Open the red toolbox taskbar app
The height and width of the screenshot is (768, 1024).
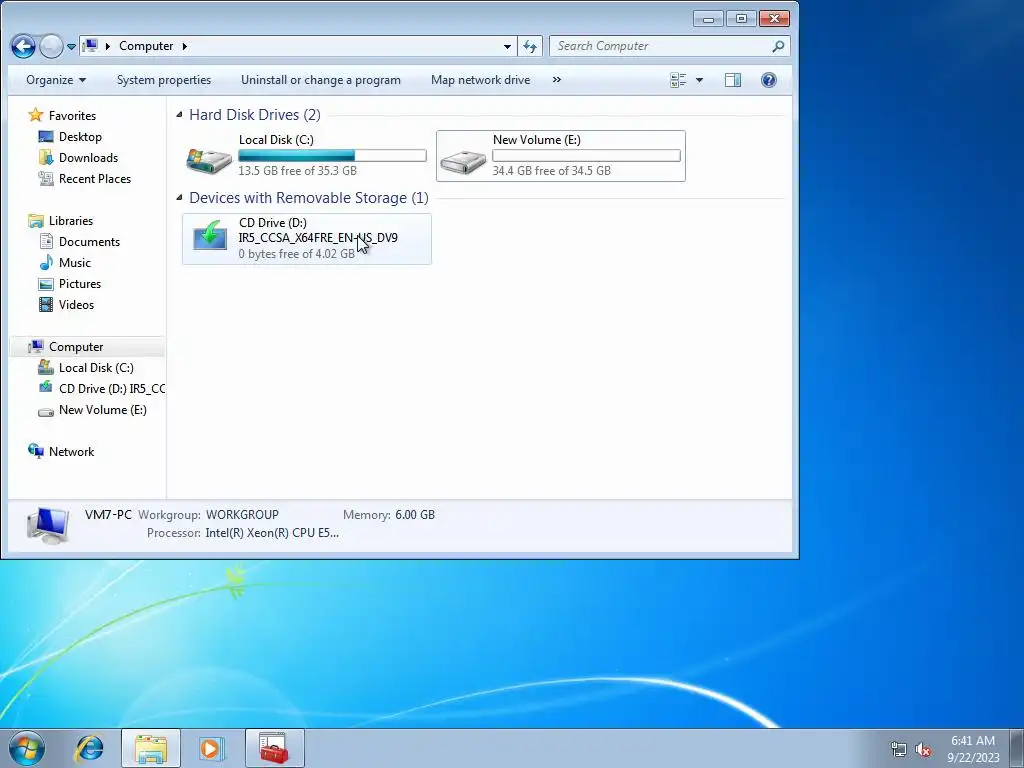point(274,748)
